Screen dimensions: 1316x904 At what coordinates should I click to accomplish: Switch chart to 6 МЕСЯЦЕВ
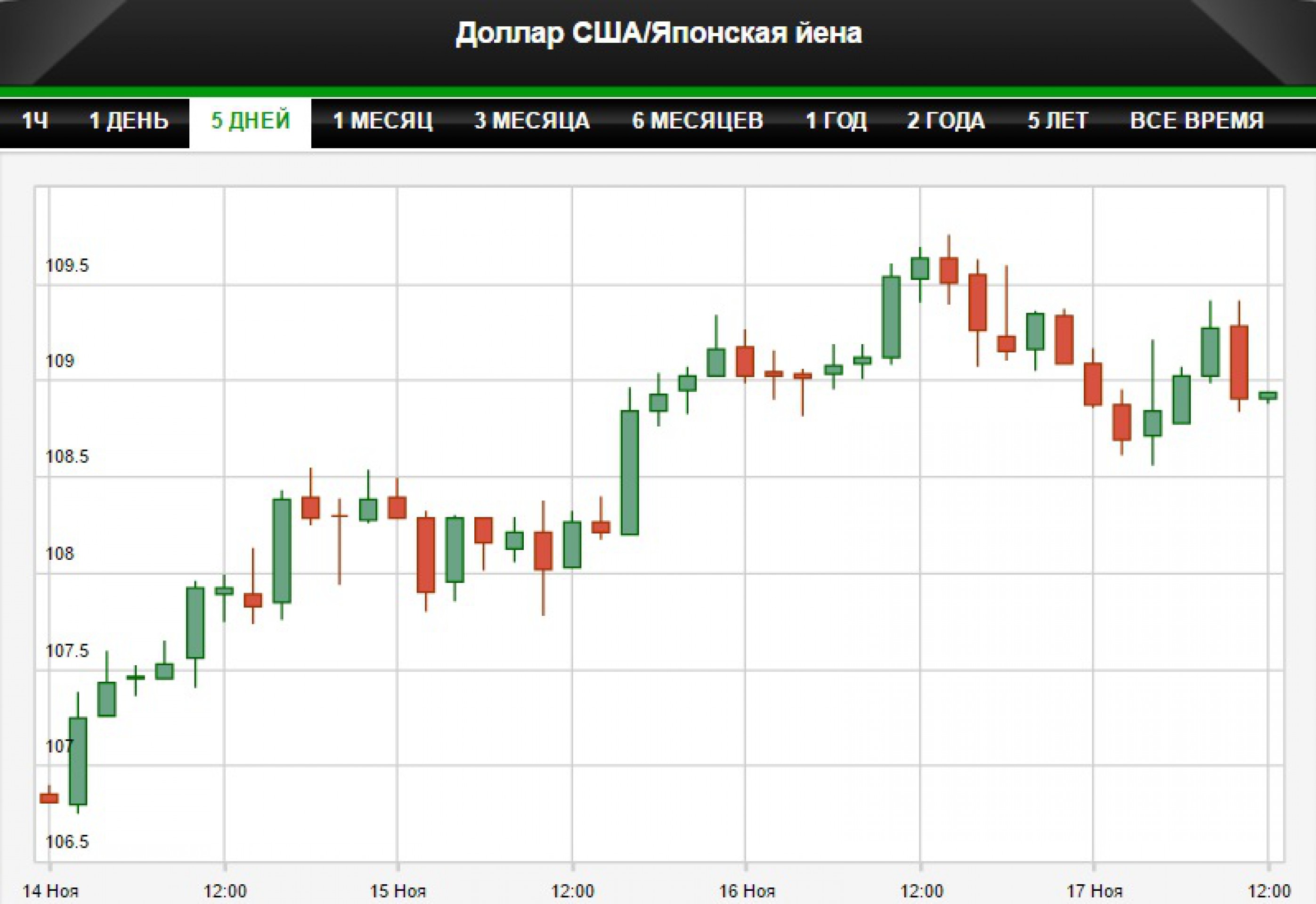point(698,121)
